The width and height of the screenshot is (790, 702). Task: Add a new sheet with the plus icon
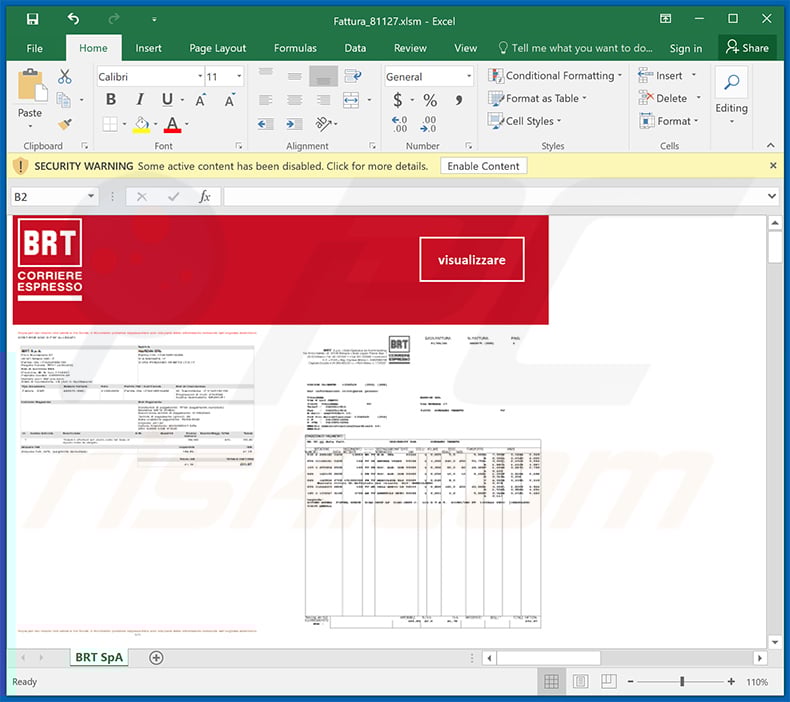tap(156, 658)
